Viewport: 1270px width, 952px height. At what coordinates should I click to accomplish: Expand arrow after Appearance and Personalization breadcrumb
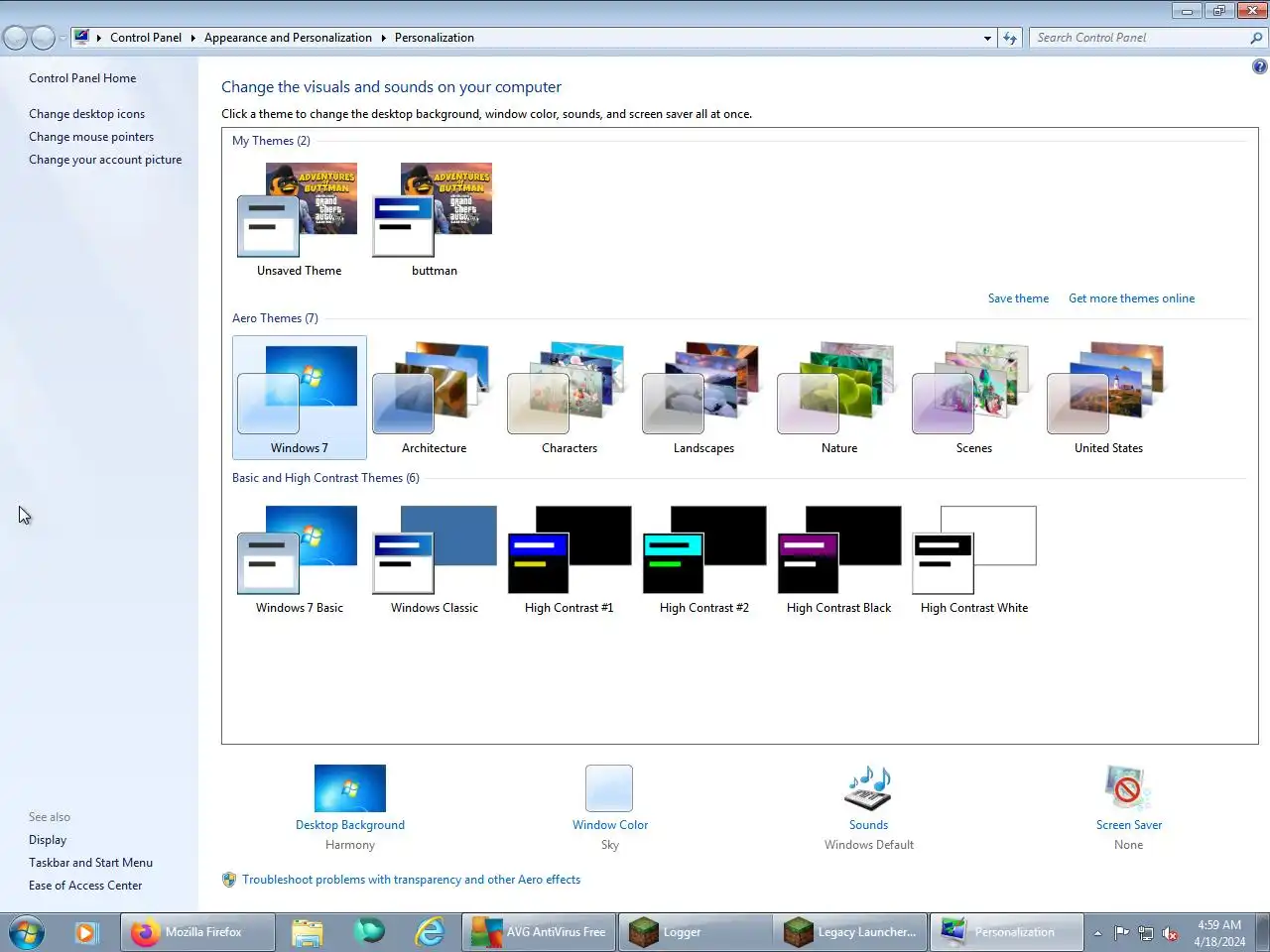pos(383,38)
